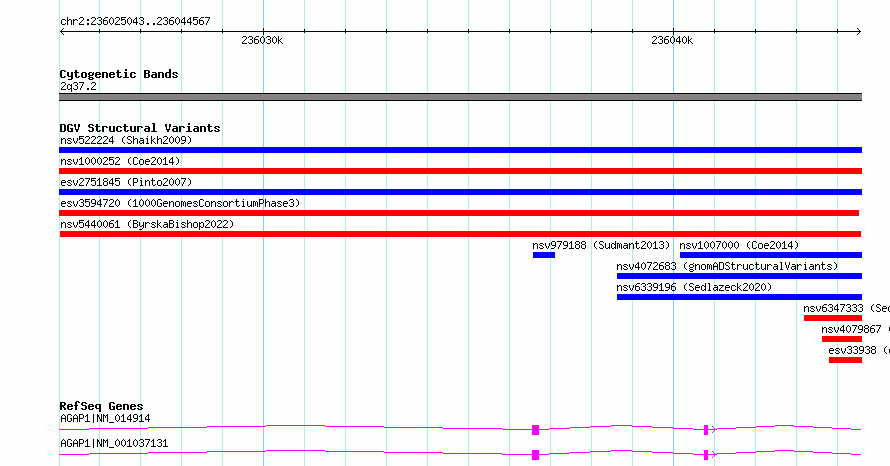Open the nsv1000252 (Coe2014) label
Viewport: 890px width, 466px height.
(x=120, y=161)
